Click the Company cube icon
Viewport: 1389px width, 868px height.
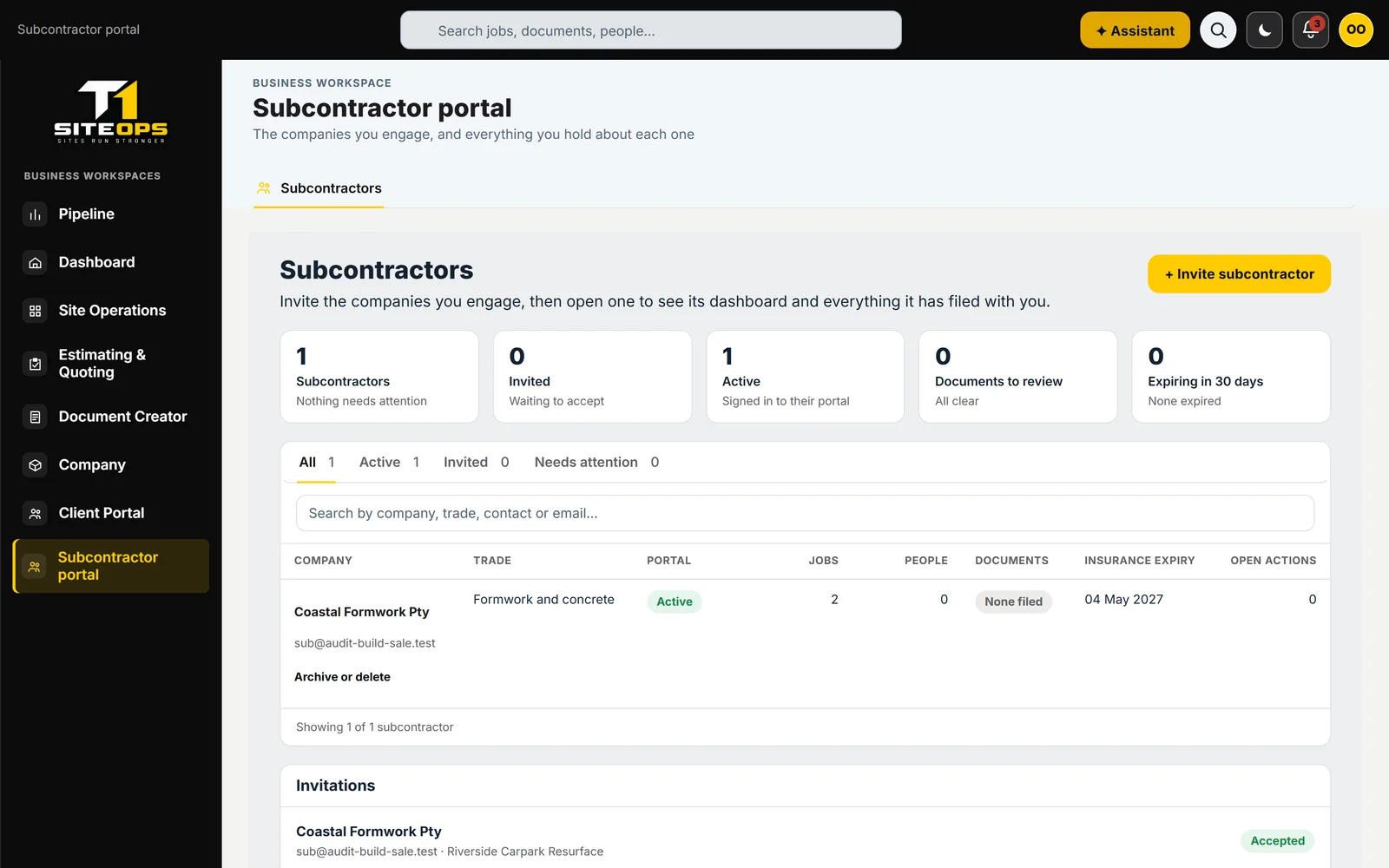pos(35,465)
